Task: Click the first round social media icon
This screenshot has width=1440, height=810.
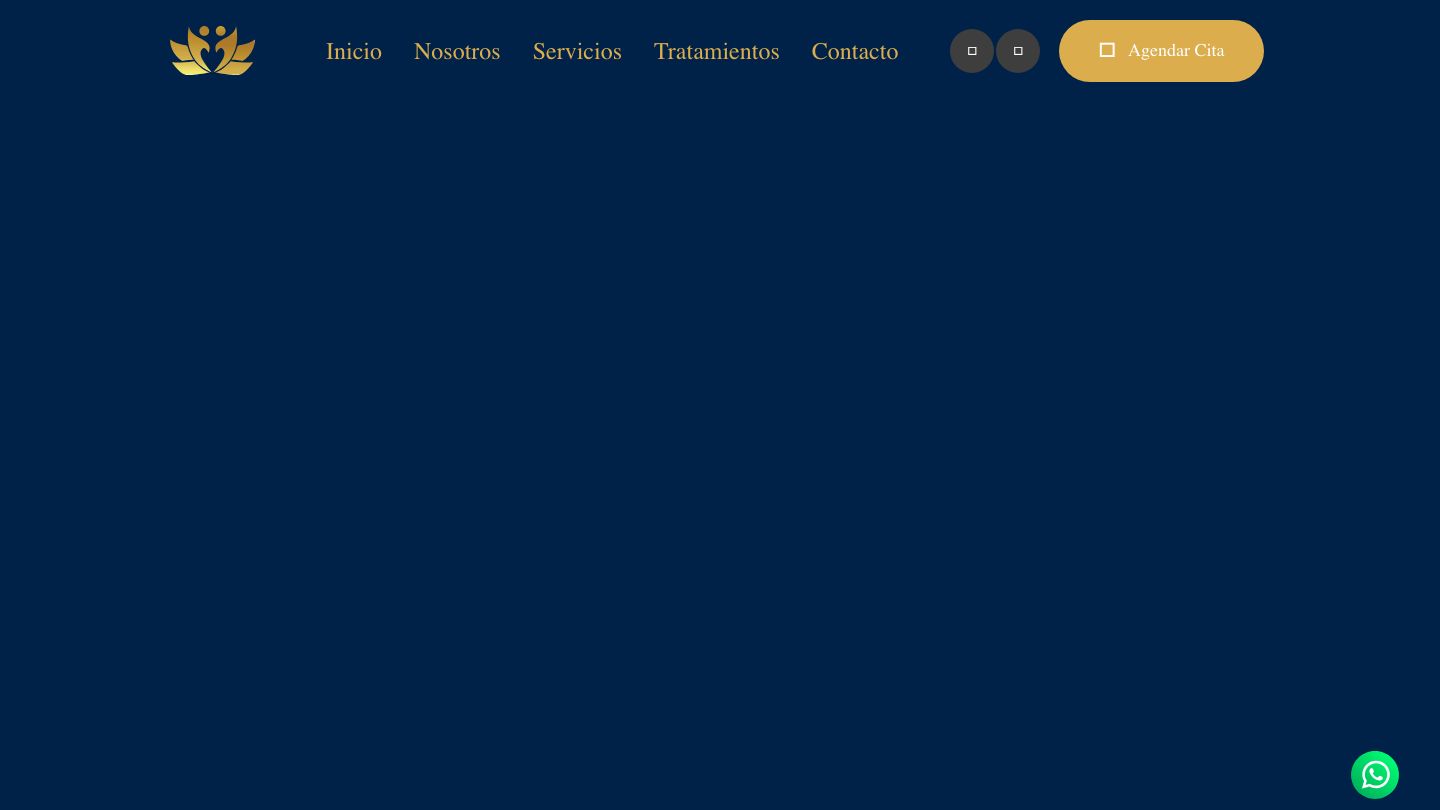Action: click(971, 51)
